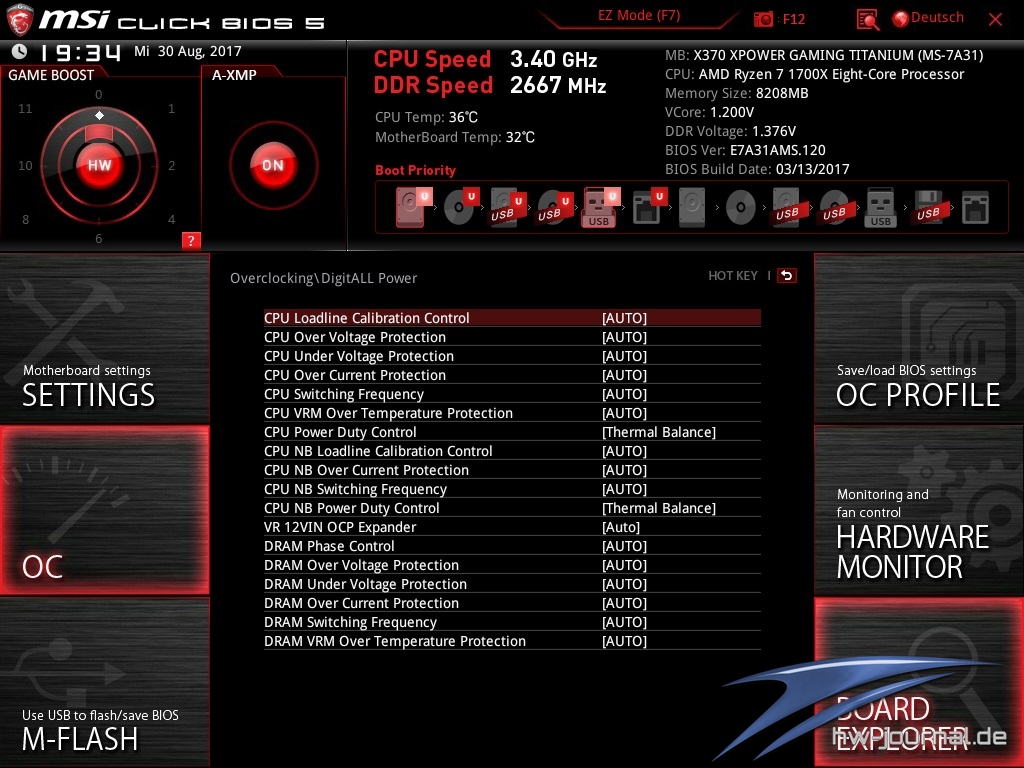Screen dimensions: 1024x768
Task: Click the BIOS Ver E7A31AMS.120 text
Action: [x=745, y=150]
